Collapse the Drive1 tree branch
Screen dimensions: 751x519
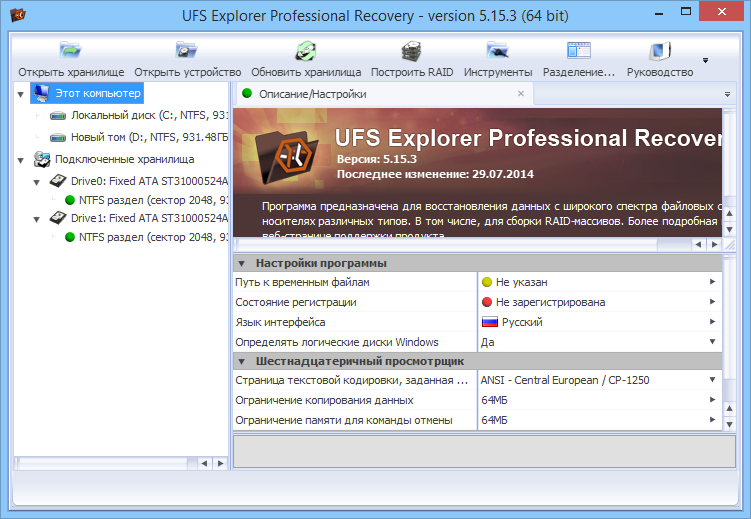pos(36,220)
